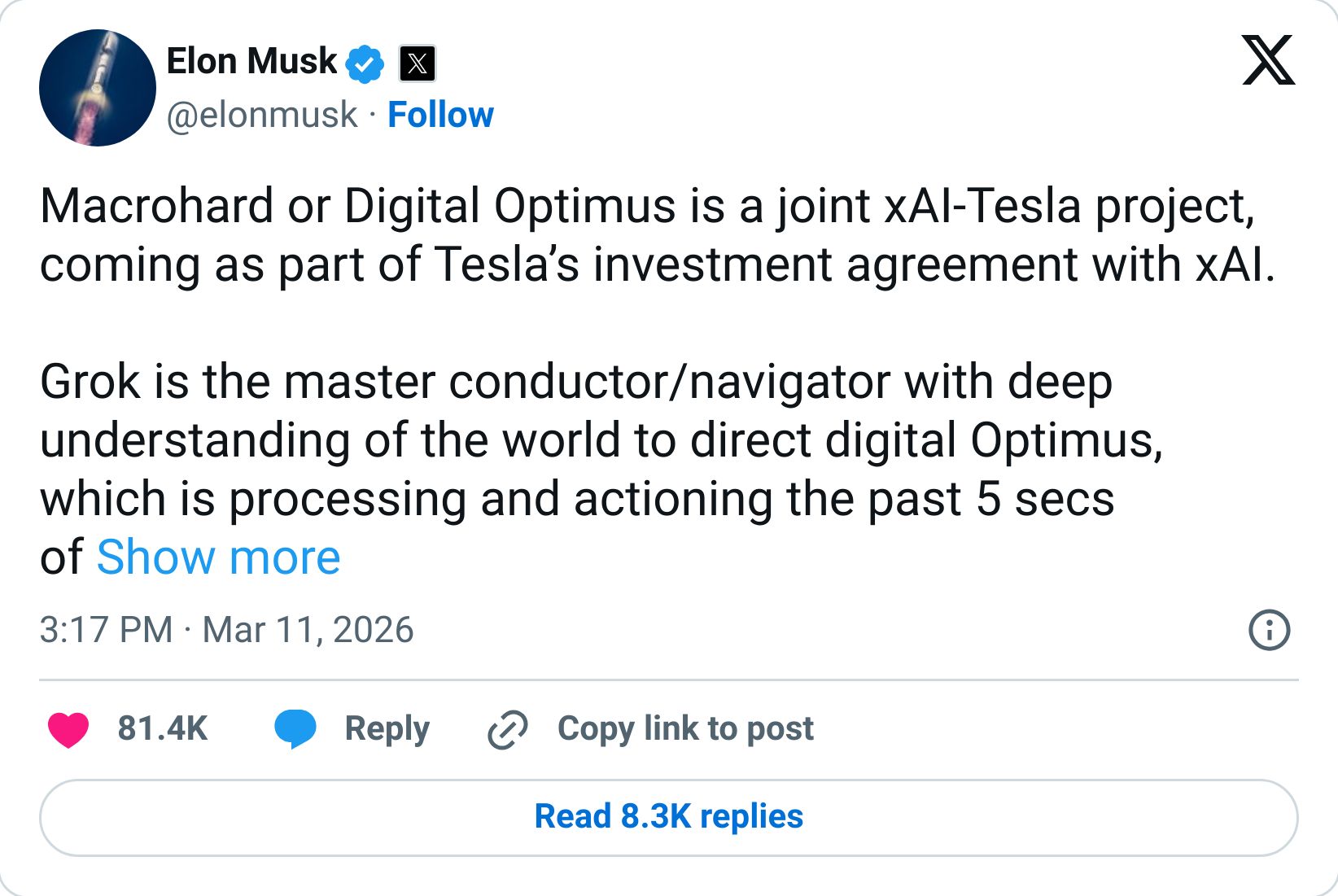Expand truncated text with Show more
The height and width of the screenshot is (896, 1338).
pos(218,557)
